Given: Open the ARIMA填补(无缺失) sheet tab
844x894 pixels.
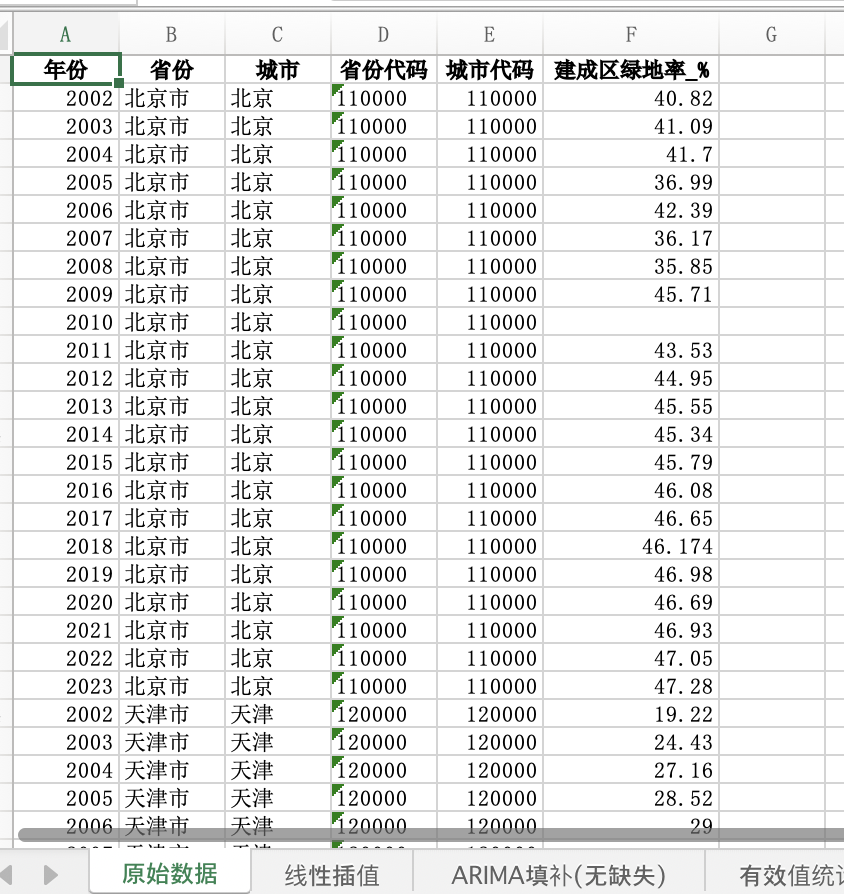Looking at the screenshot, I should coord(558,875).
